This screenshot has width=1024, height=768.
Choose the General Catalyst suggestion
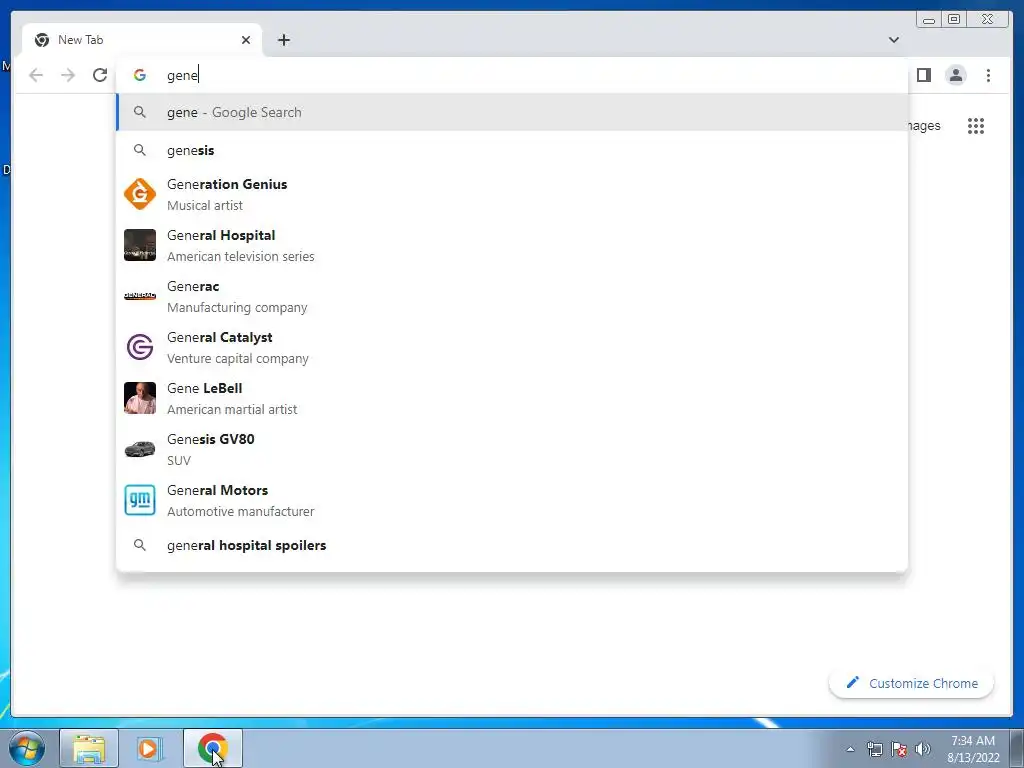[512, 347]
